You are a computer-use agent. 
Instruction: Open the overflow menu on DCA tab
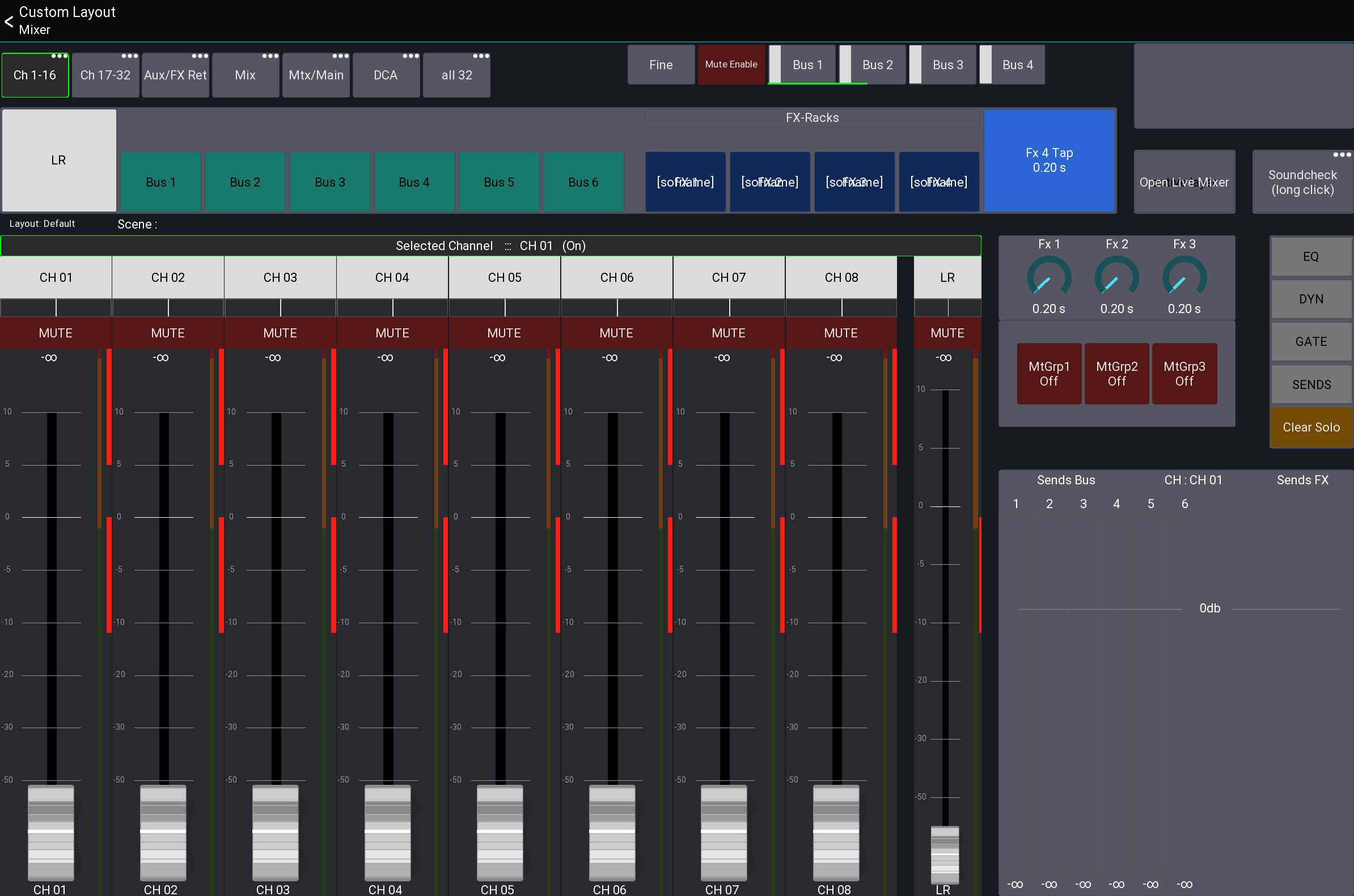(410, 56)
